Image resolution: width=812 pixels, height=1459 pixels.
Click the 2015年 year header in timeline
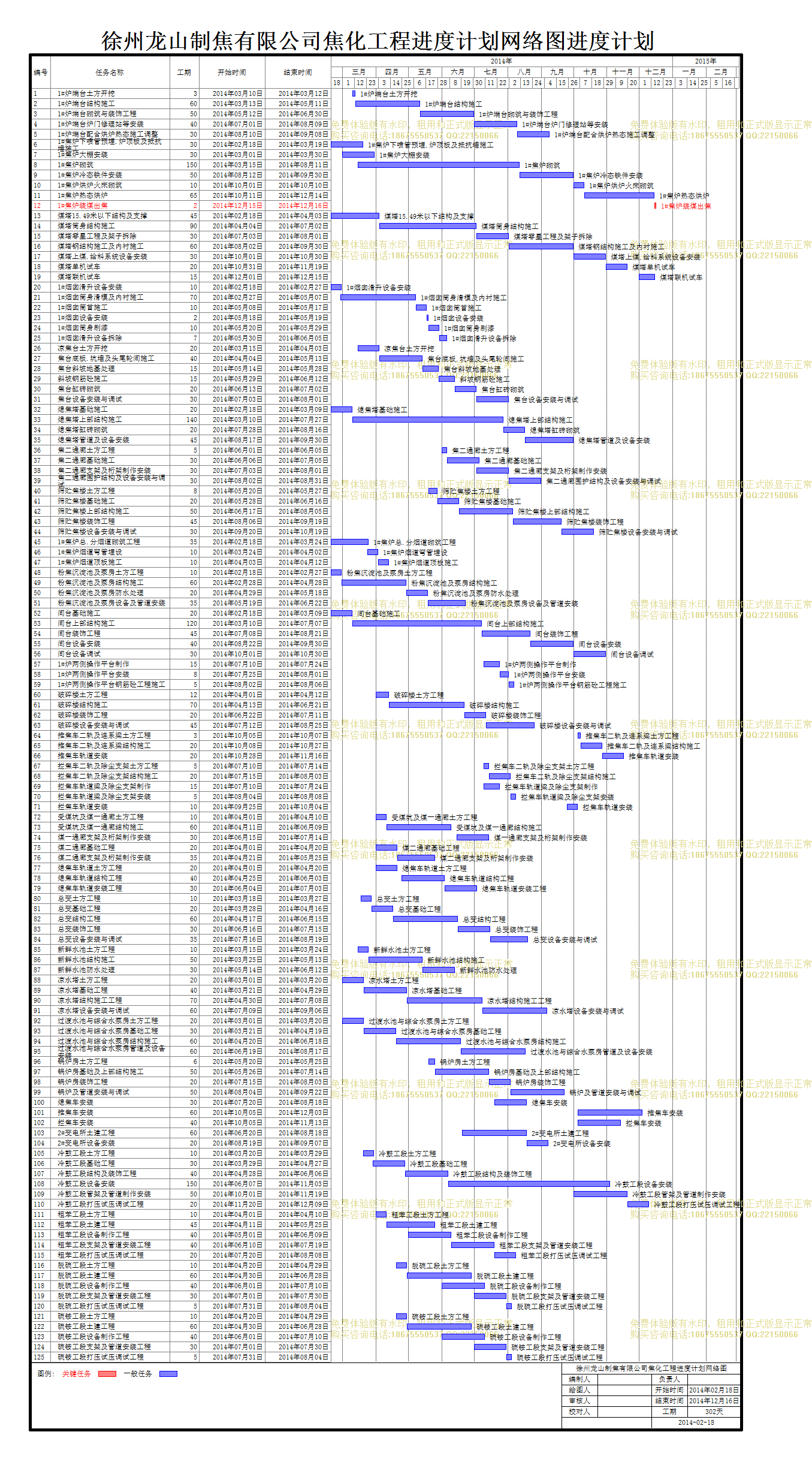tap(705, 61)
